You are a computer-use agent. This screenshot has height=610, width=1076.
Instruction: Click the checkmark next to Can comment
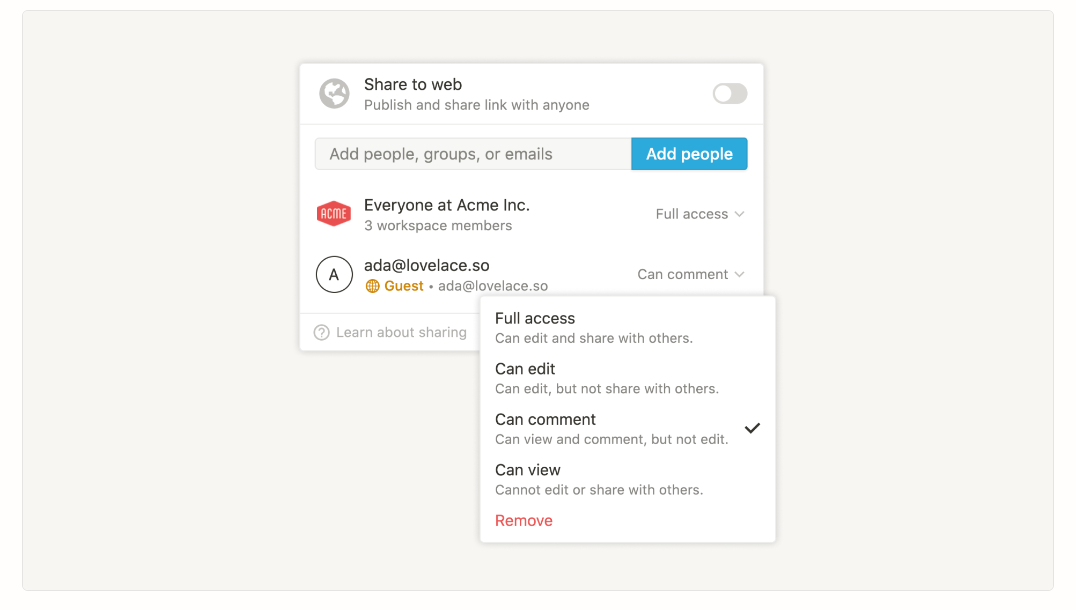click(752, 428)
